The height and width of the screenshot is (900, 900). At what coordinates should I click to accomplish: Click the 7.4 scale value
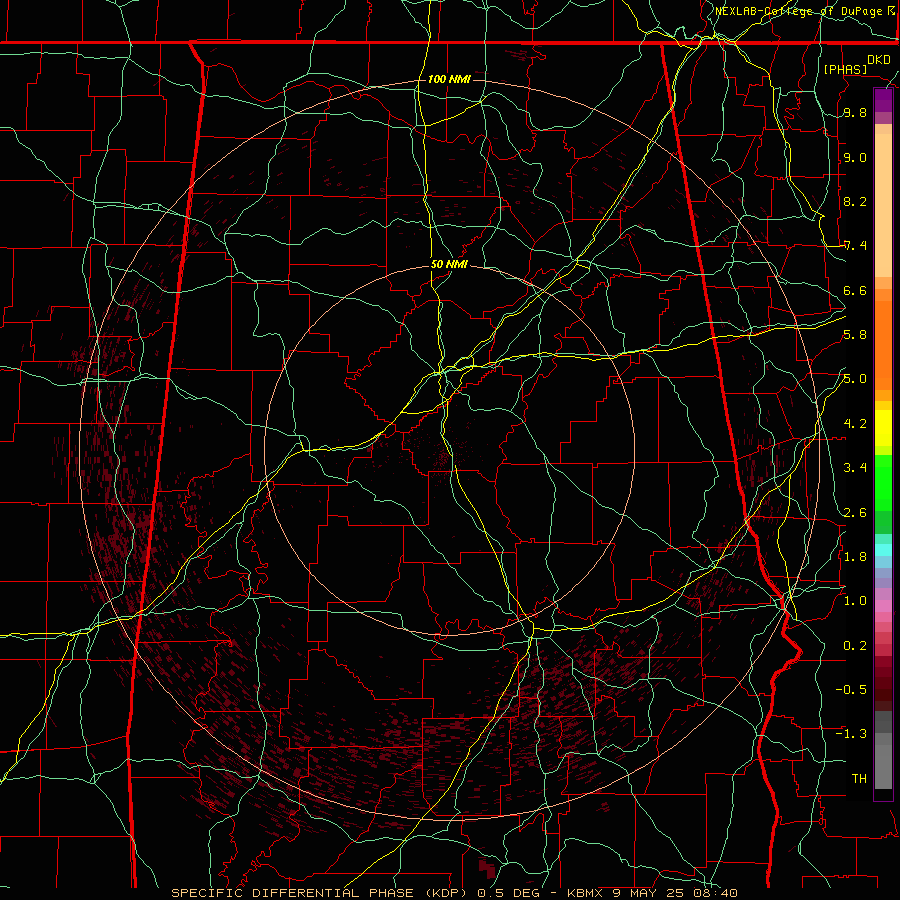(x=855, y=246)
